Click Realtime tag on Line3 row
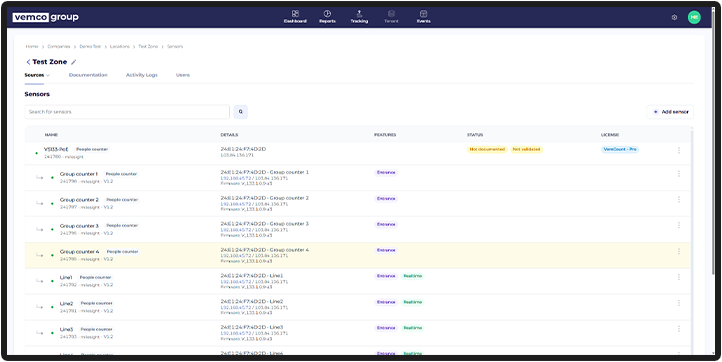722x362 pixels. coord(413,328)
